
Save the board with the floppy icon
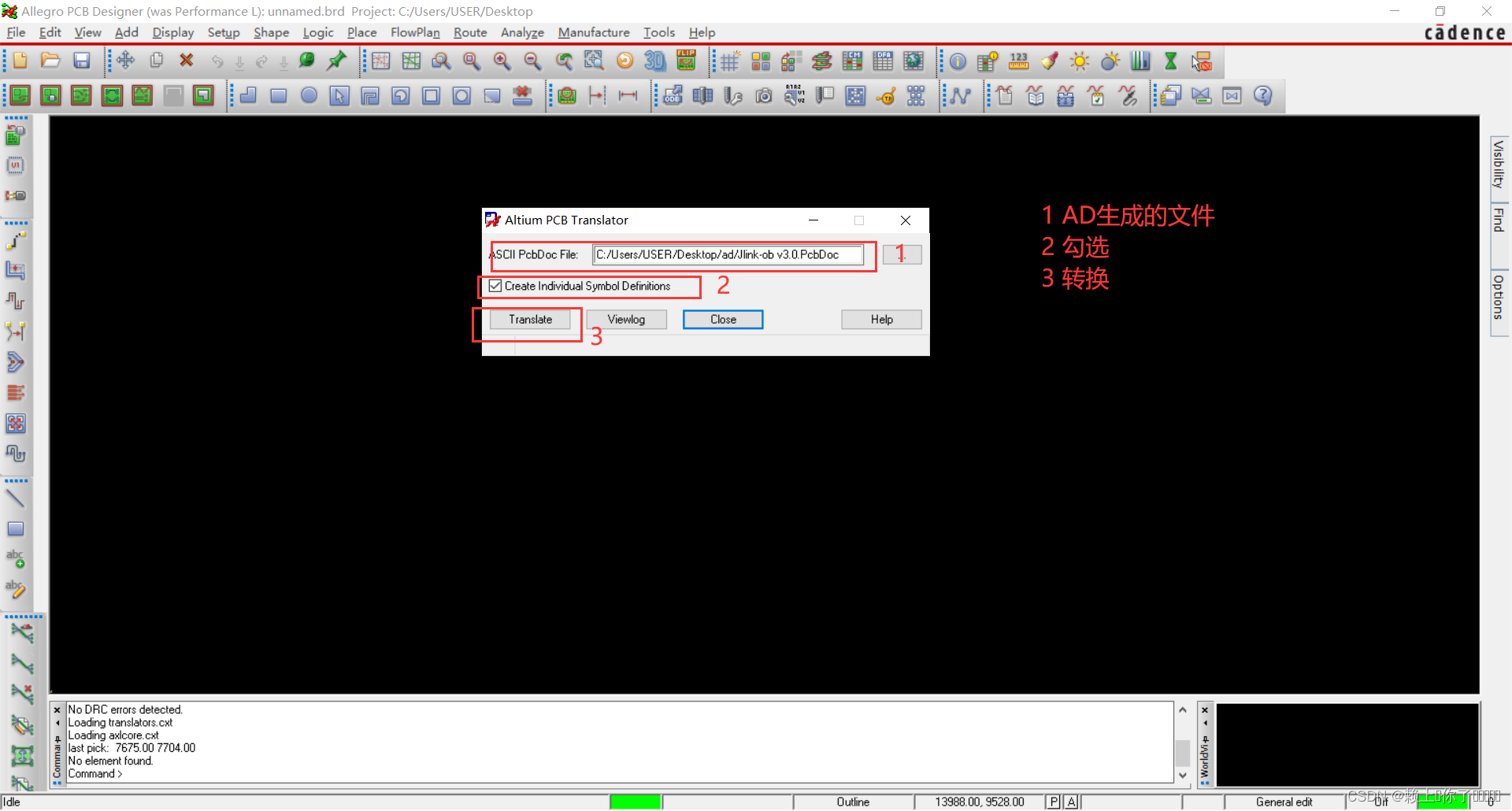click(81, 61)
